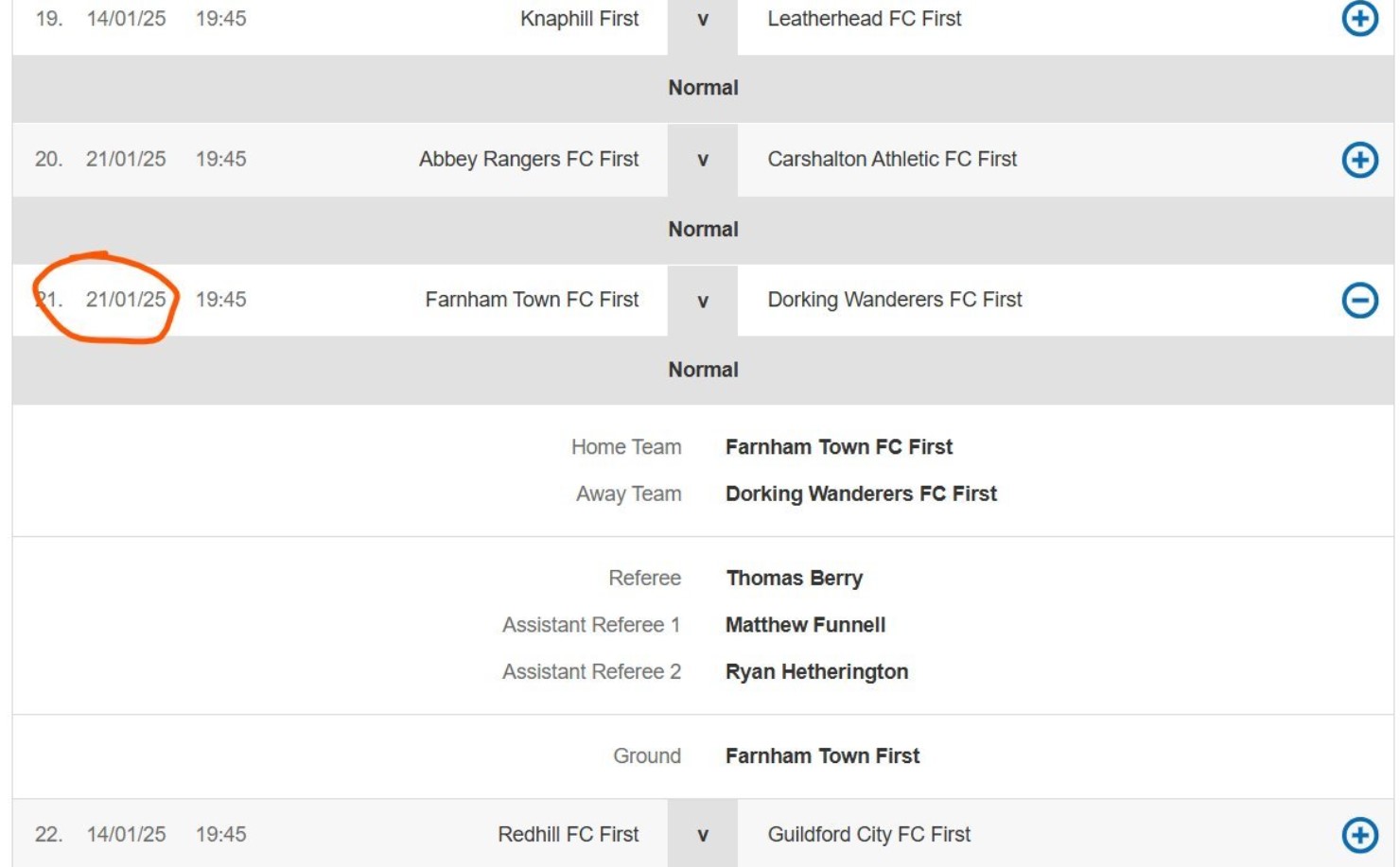
Task: Click Home Team value Farnham Town FC First
Action: 839,446
